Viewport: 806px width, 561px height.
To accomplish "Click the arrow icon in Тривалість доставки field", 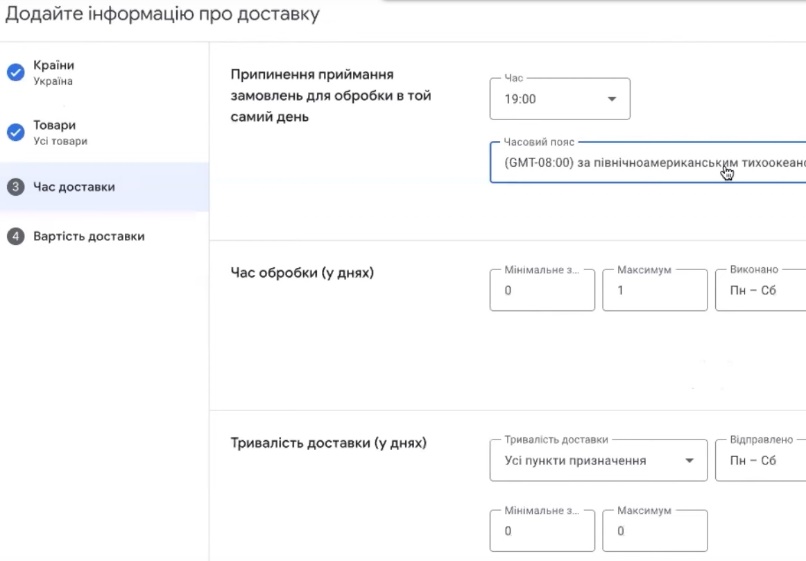I will (688, 461).
